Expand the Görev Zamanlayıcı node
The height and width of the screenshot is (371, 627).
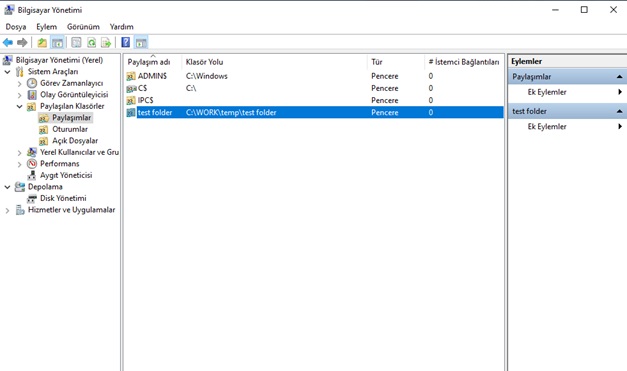(x=19, y=84)
